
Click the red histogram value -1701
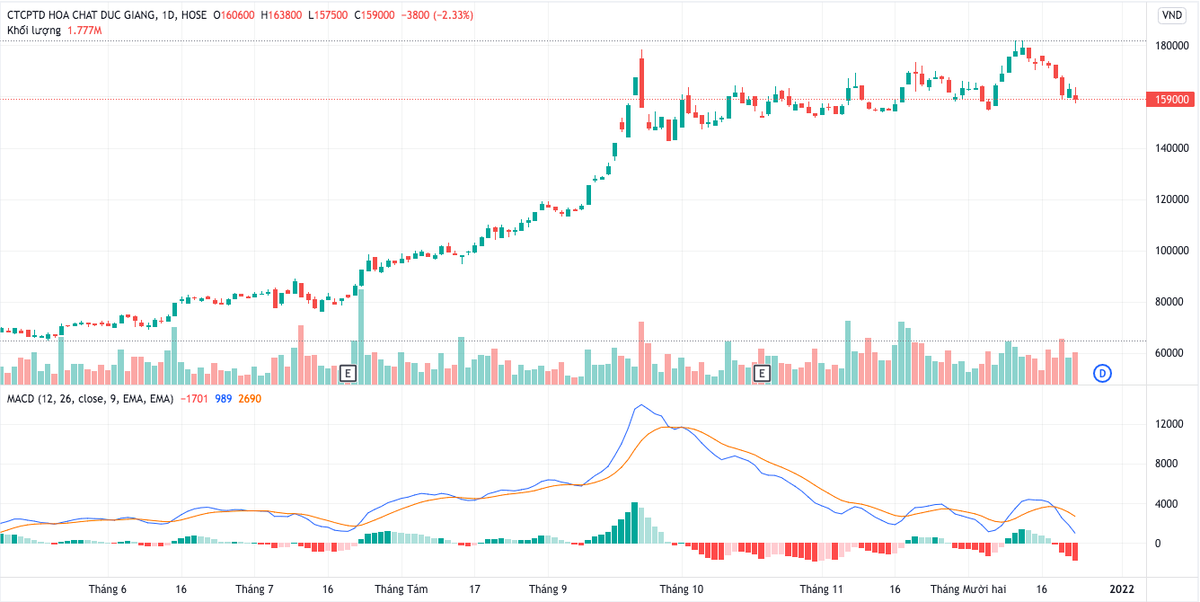(x=194, y=399)
